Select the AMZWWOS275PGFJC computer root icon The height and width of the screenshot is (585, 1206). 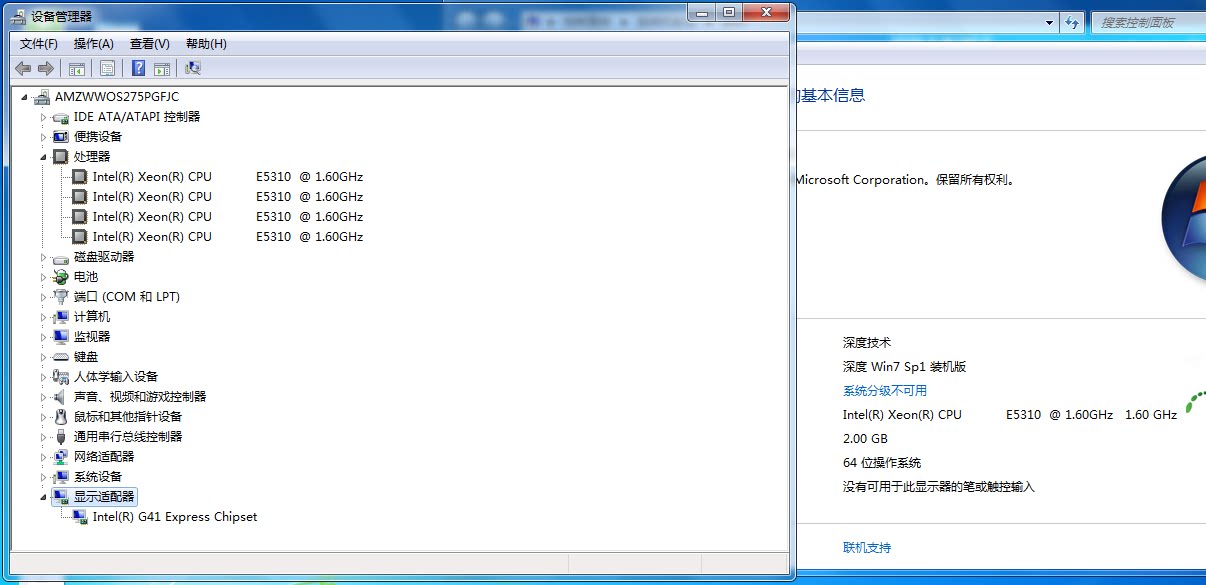pyautogui.click(x=42, y=97)
